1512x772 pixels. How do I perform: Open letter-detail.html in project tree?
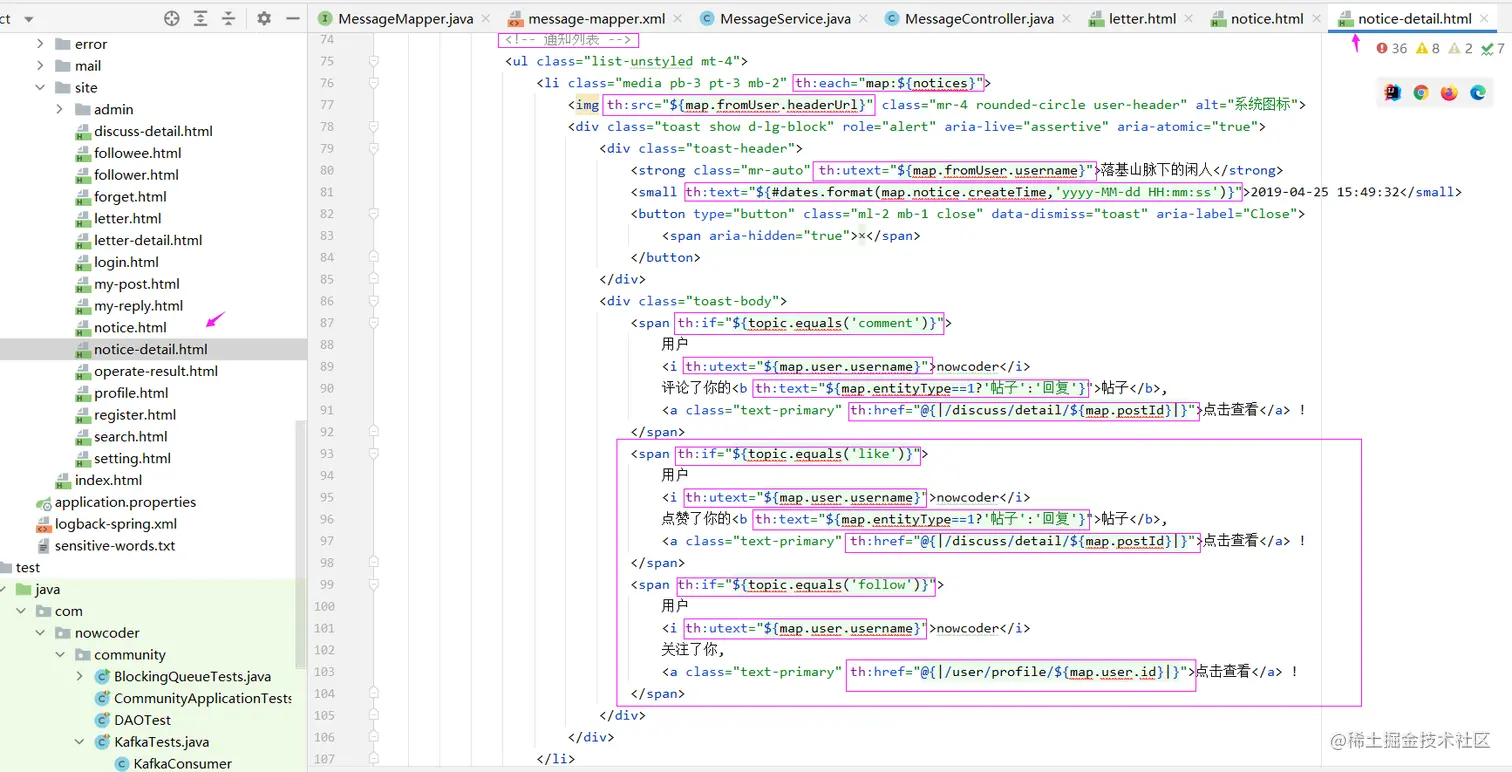pos(148,240)
